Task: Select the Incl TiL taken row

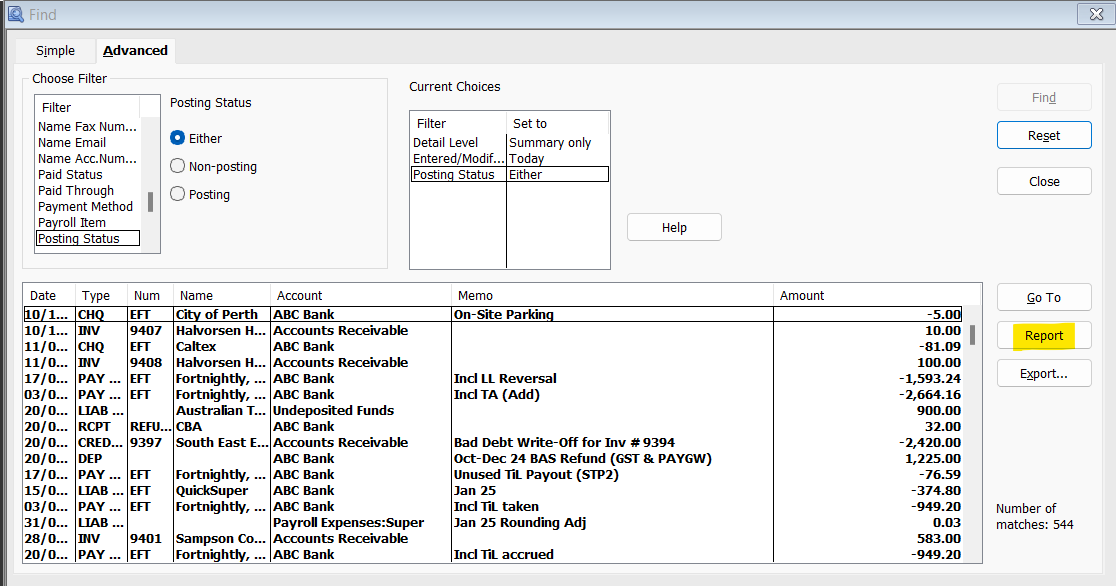Action: (x=493, y=507)
